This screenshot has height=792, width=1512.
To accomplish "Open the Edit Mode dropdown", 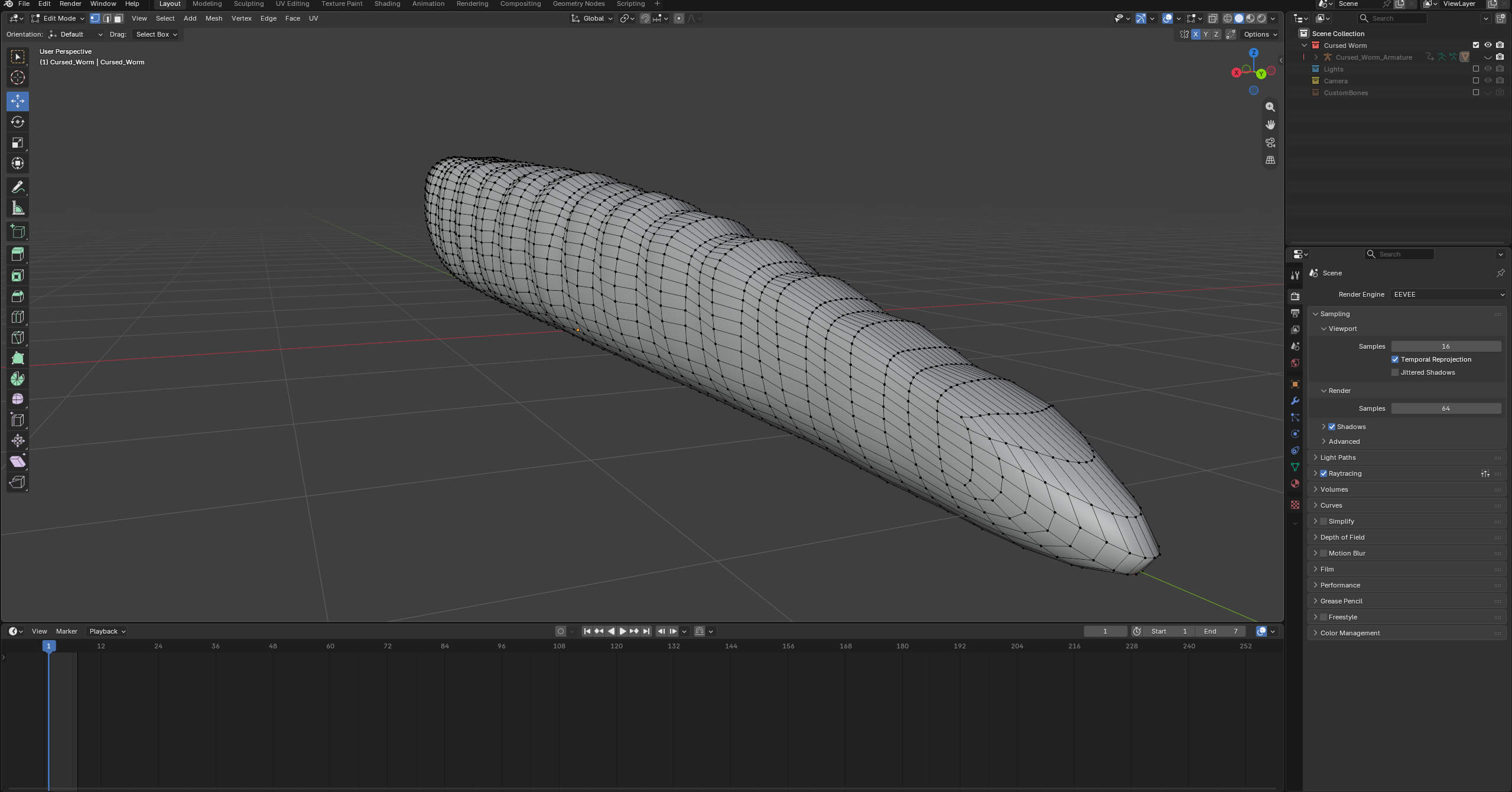I will tap(58, 18).
